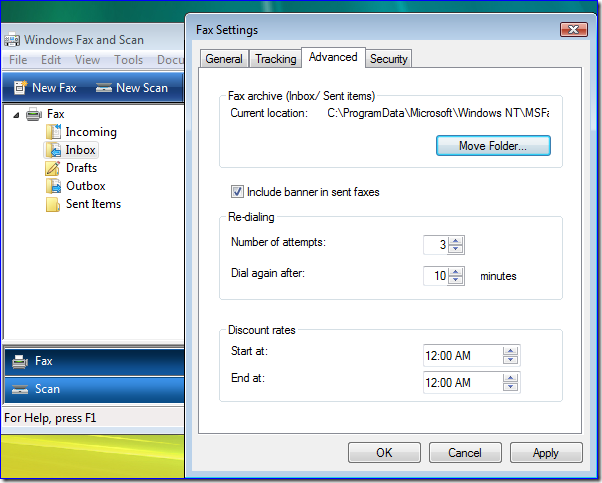Viewport: 602px width, 483px height.
Task: Click the New Fax toolbar icon
Action: click(x=20, y=88)
